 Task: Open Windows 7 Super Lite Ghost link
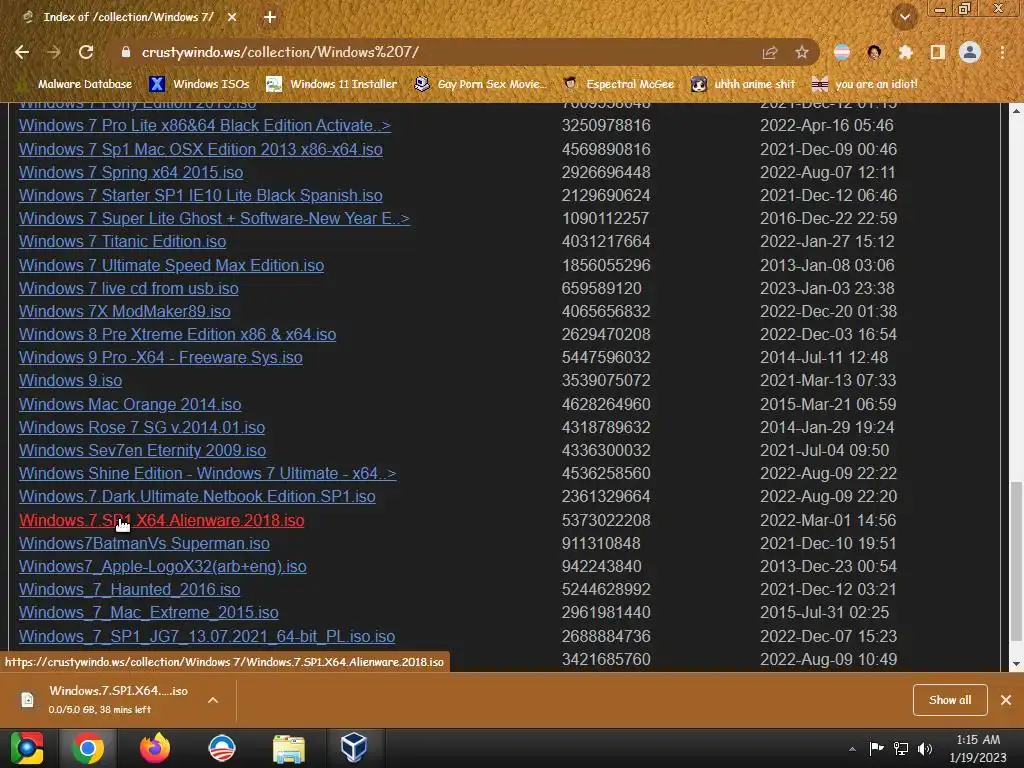[214, 218]
